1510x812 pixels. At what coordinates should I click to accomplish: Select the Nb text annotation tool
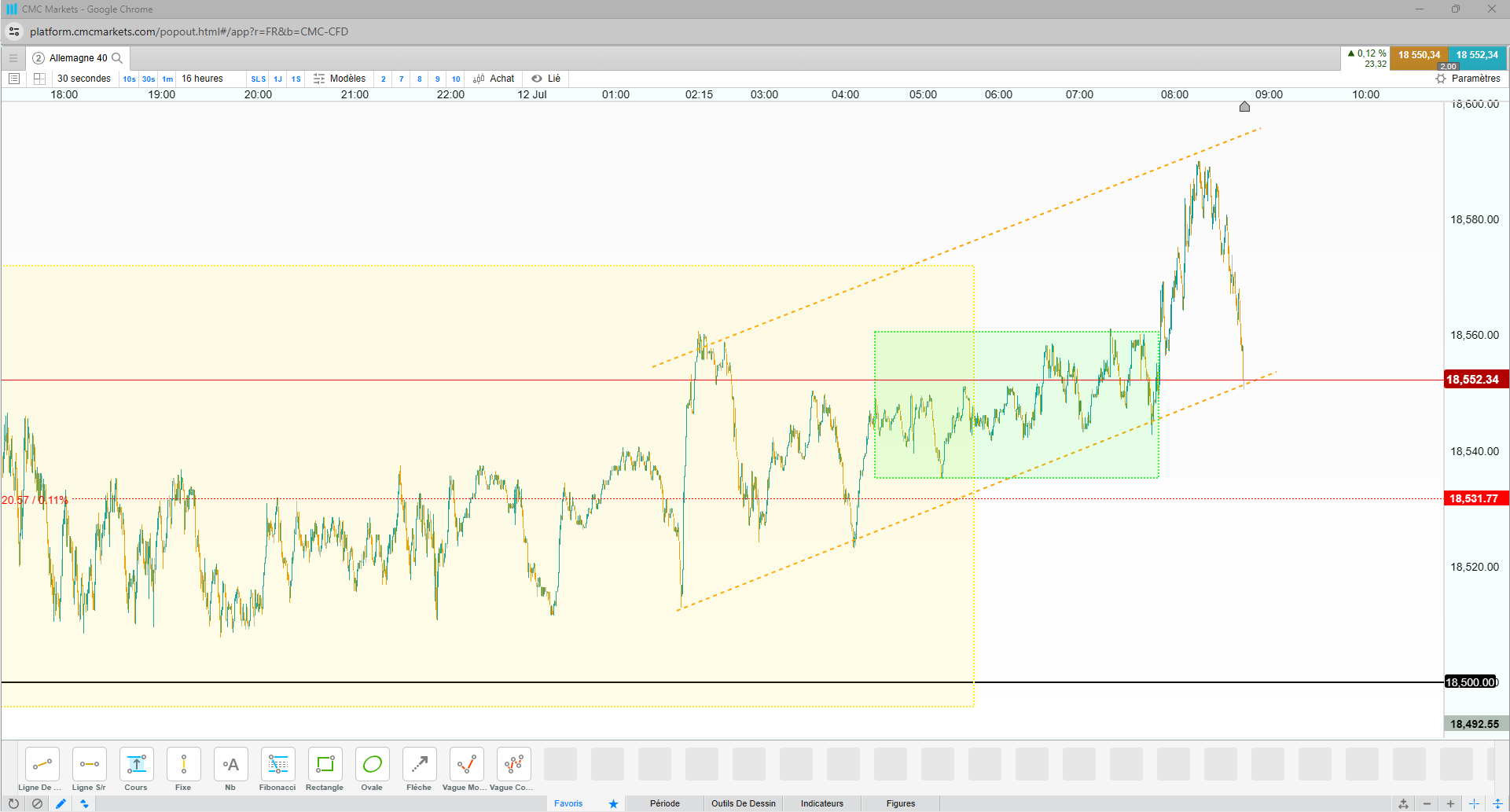230,764
